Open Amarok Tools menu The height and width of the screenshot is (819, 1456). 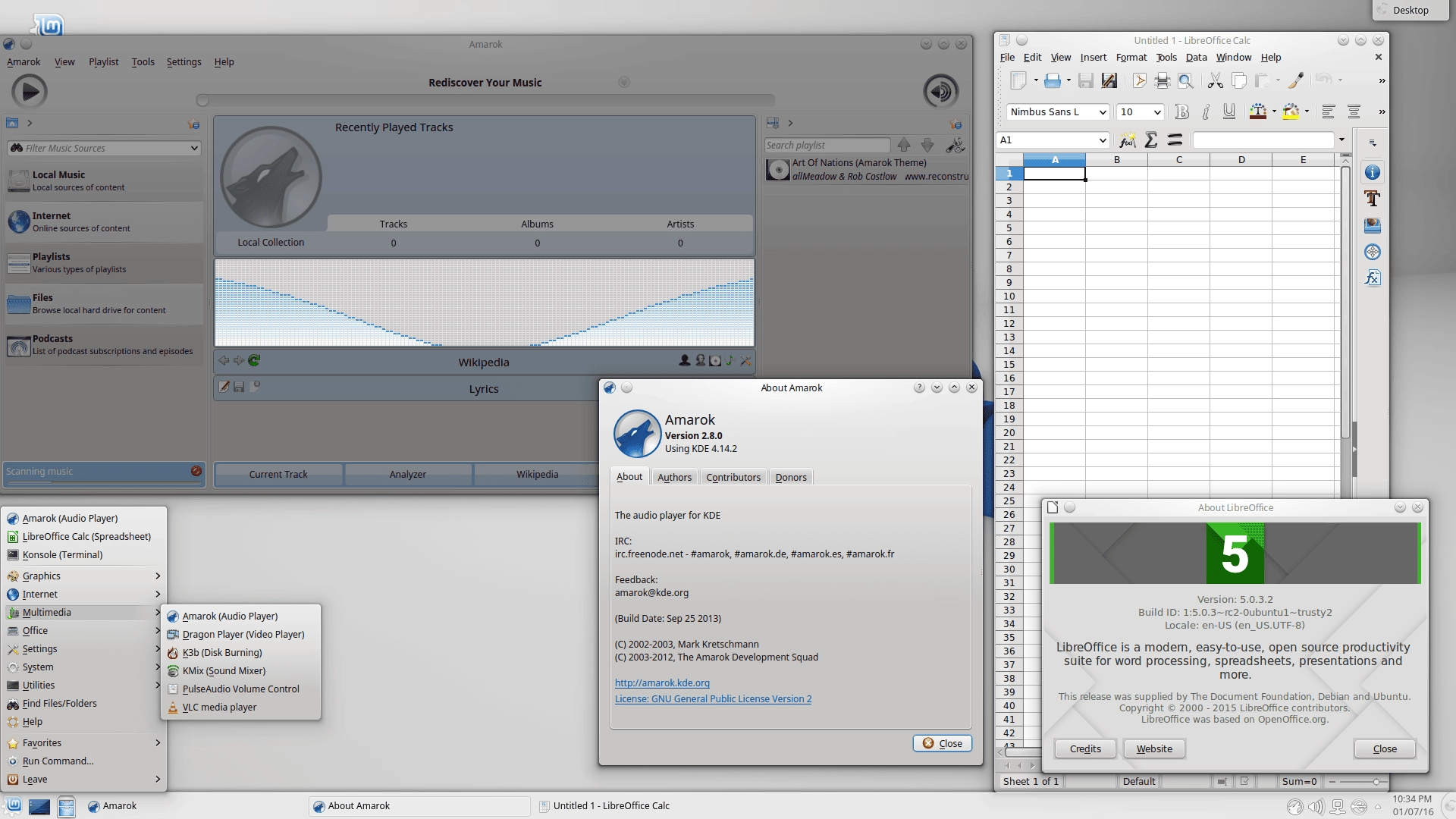click(143, 62)
